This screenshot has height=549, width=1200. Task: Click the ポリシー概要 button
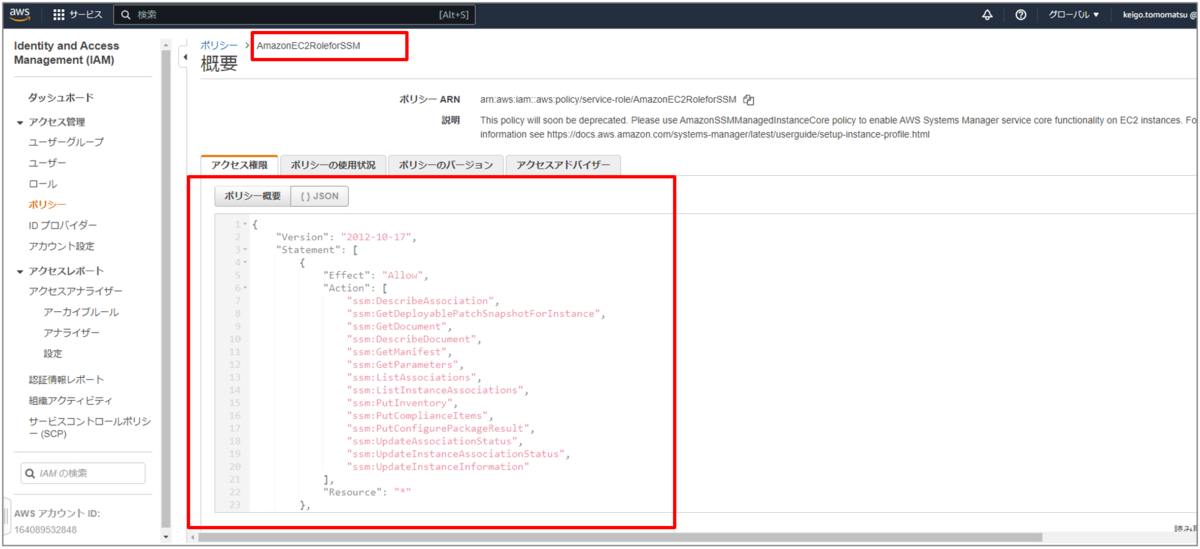[252, 196]
